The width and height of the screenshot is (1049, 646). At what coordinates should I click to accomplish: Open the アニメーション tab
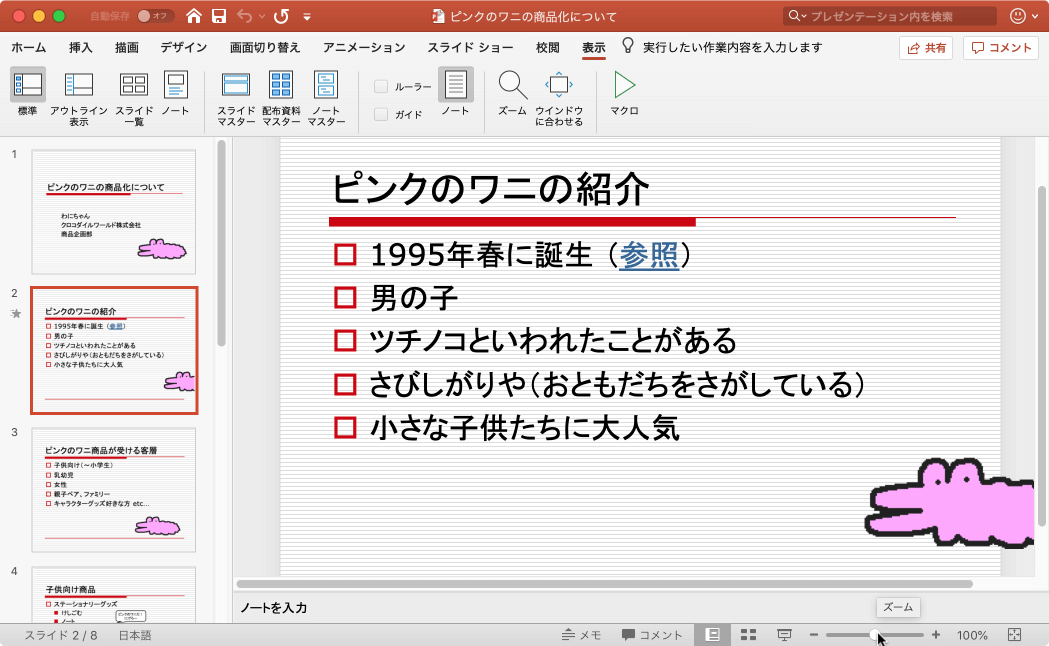tap(364, 47)
